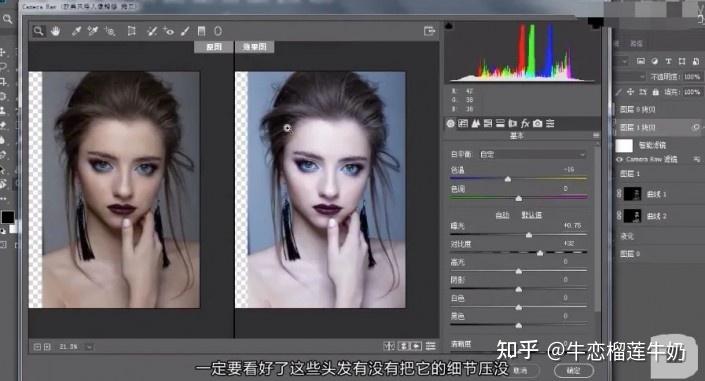Select the Hand tool
Viewport: 705px width, 381px height.
[55, 31]
